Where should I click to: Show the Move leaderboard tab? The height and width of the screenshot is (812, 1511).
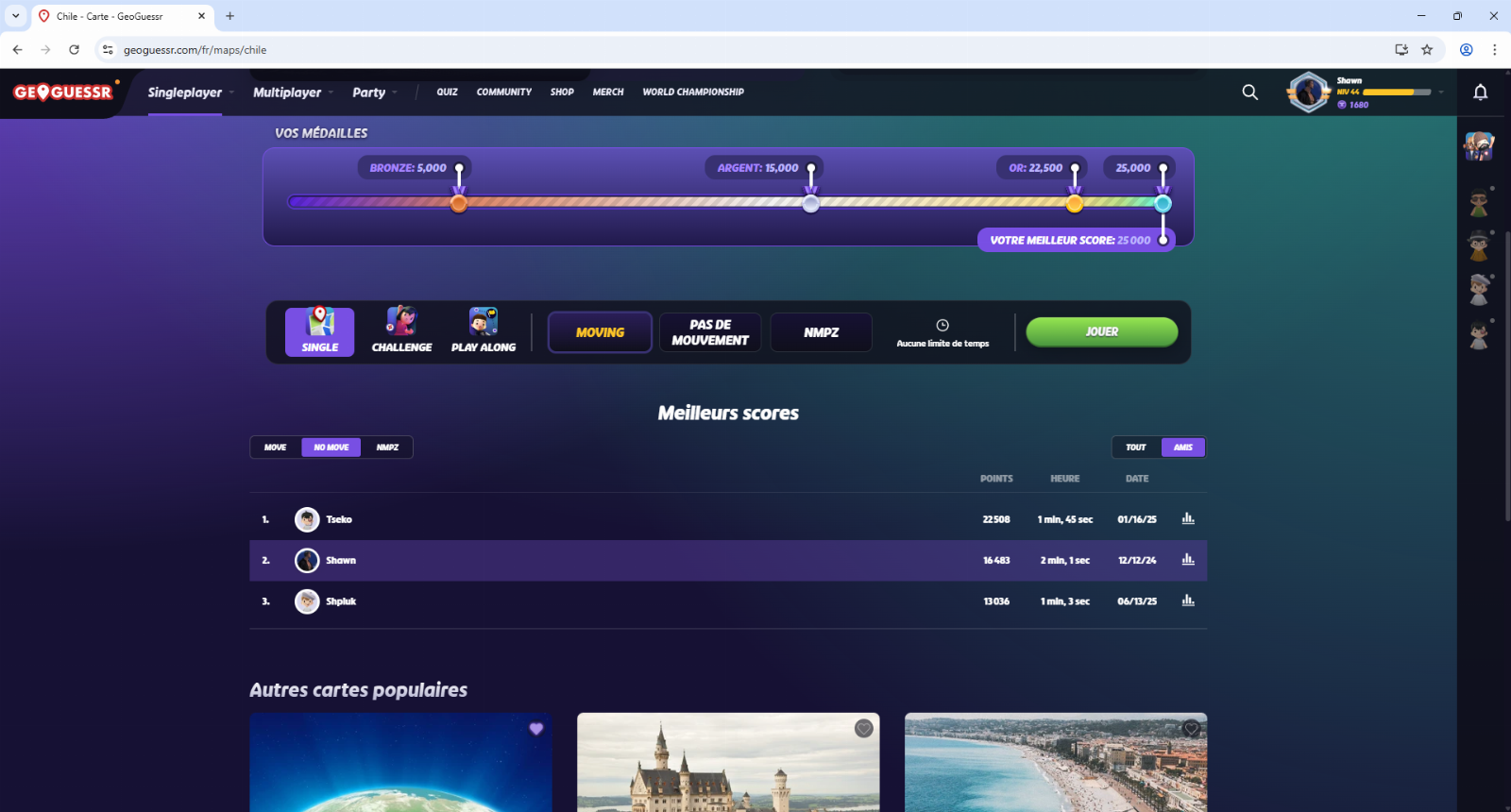click(276, 448)
